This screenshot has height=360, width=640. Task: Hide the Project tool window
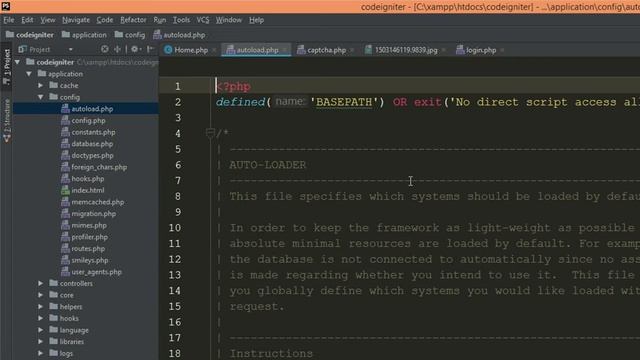click(150, 49)
